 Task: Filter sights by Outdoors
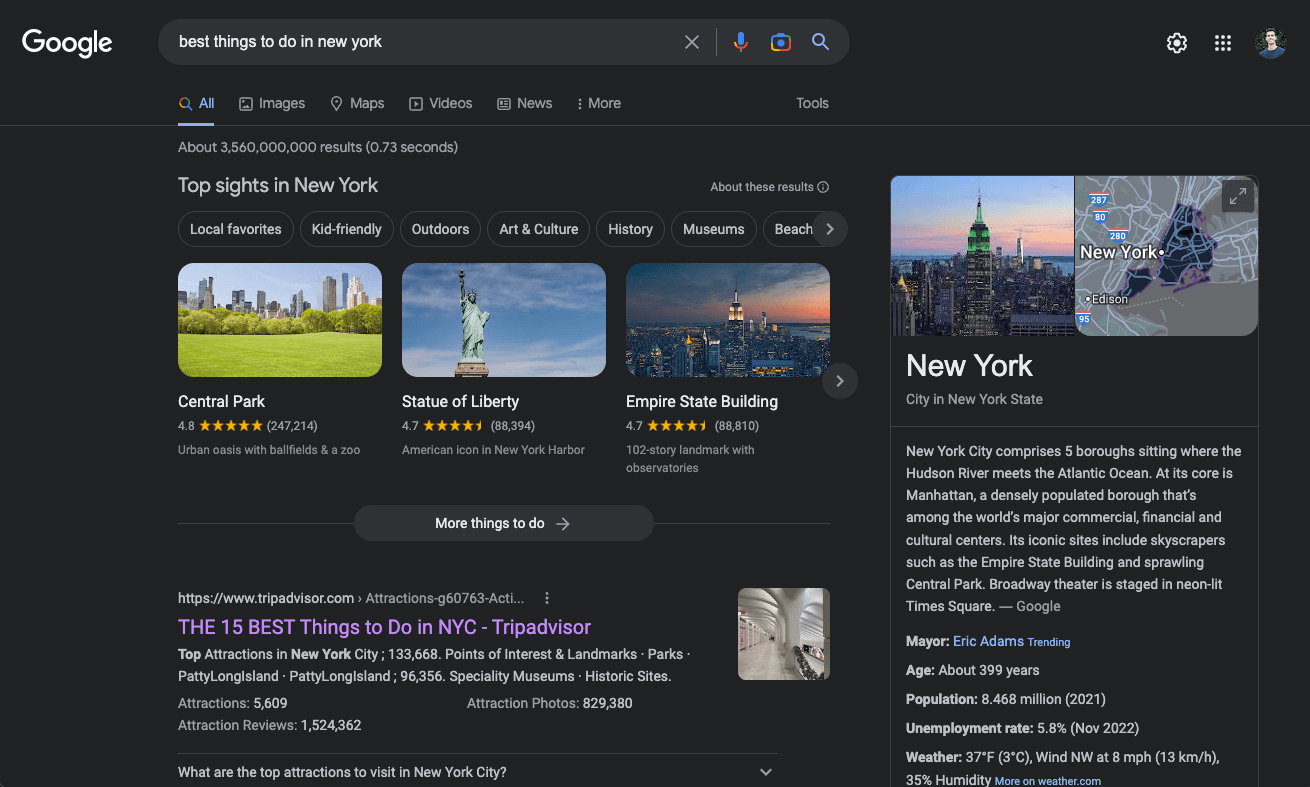(440, 229)
